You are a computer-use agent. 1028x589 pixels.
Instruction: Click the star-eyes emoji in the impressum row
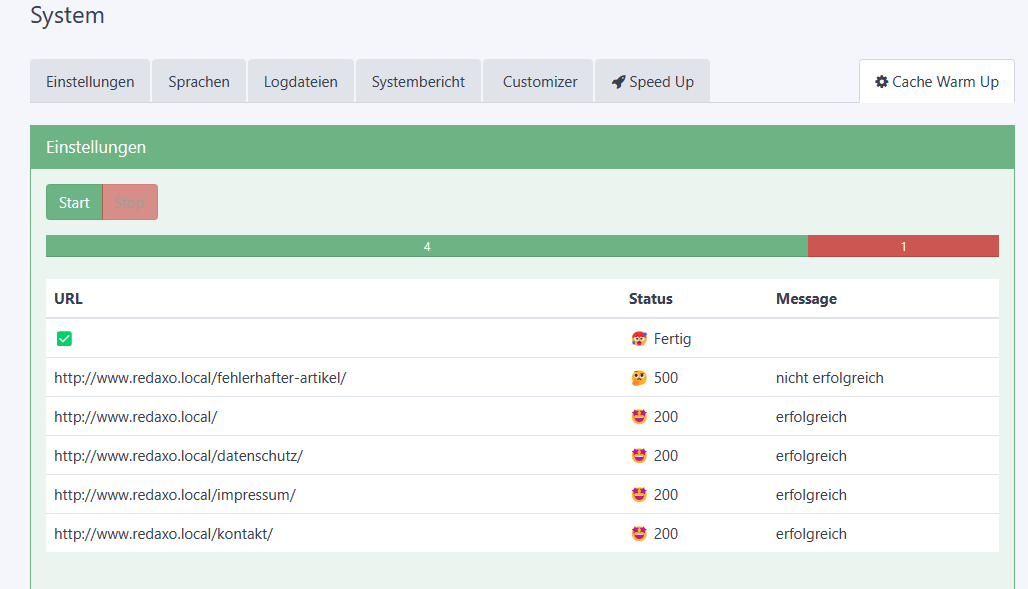[639, 495]
